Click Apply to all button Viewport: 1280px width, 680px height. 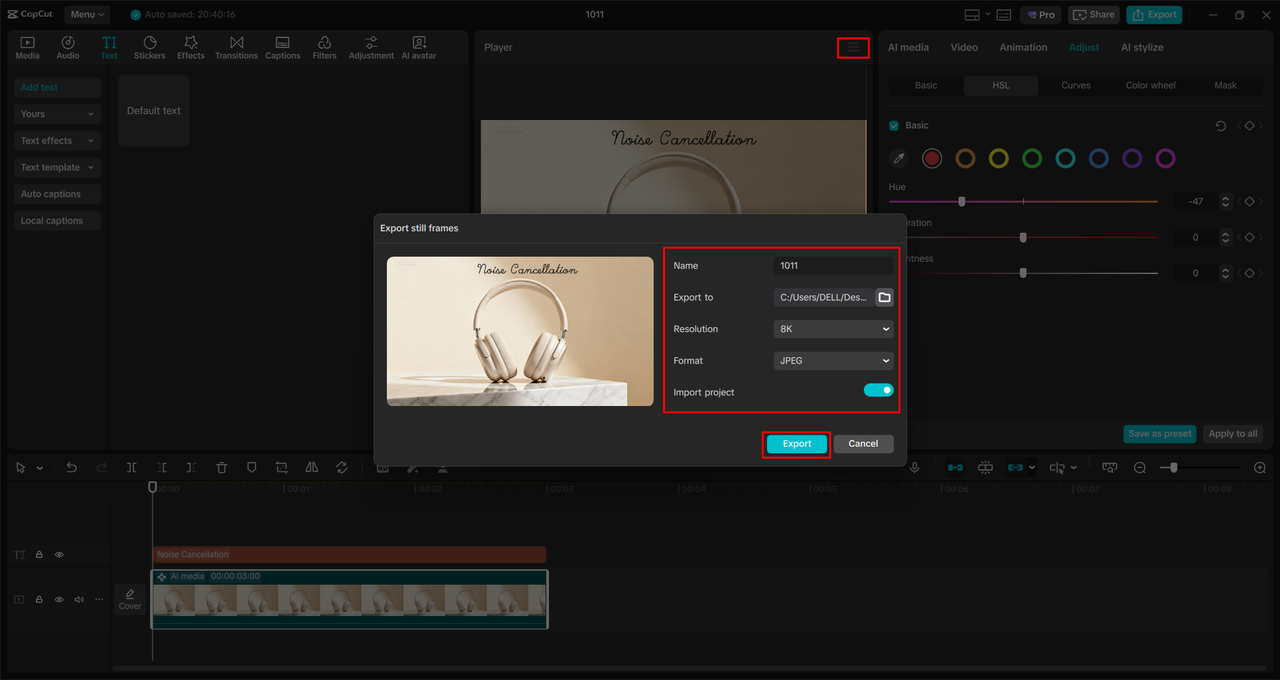tap(1233, 434)
